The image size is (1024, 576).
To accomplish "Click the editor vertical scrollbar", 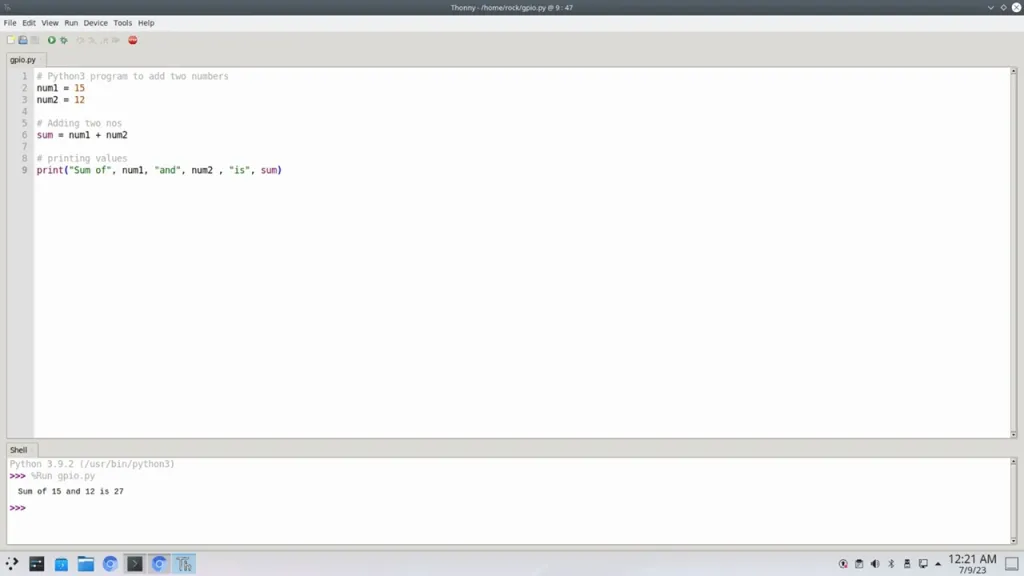I will 1014,252.
